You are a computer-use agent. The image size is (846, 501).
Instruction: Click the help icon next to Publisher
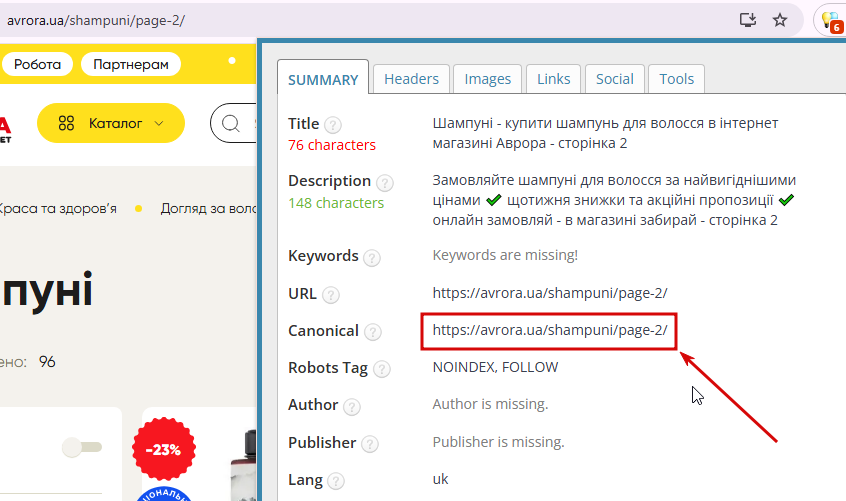pos(370,444)
